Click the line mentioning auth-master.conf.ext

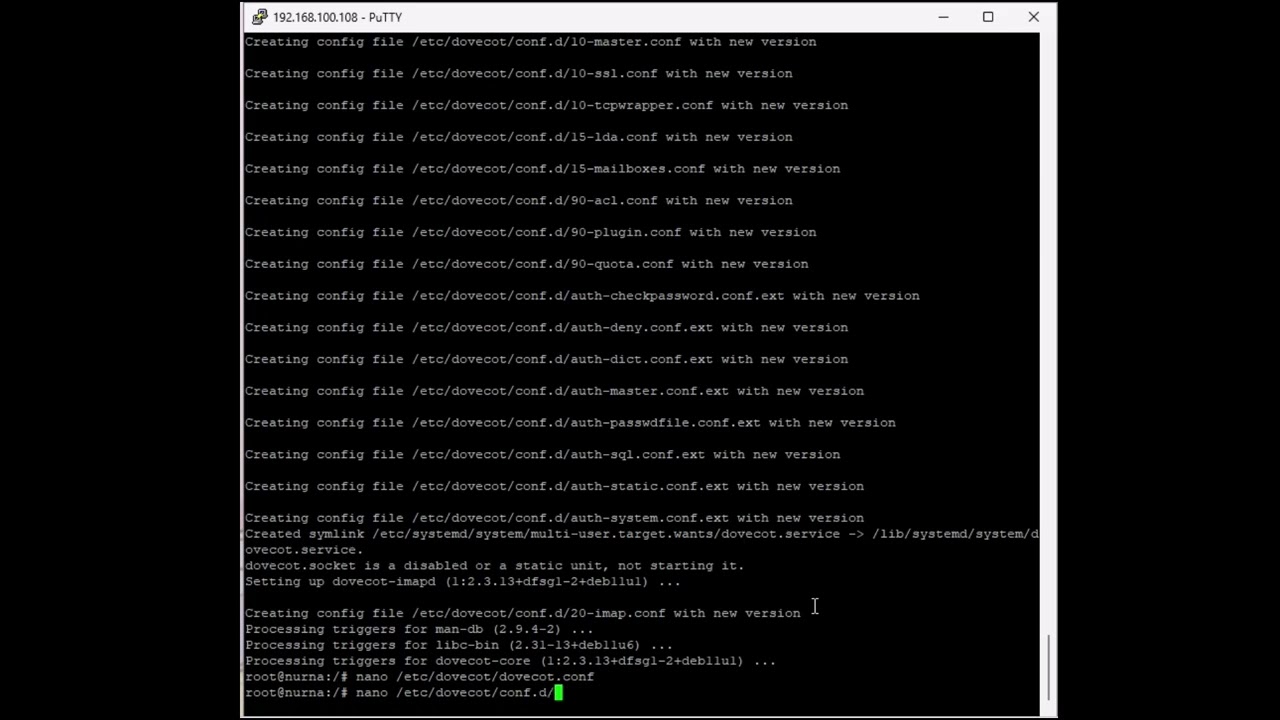555,391
